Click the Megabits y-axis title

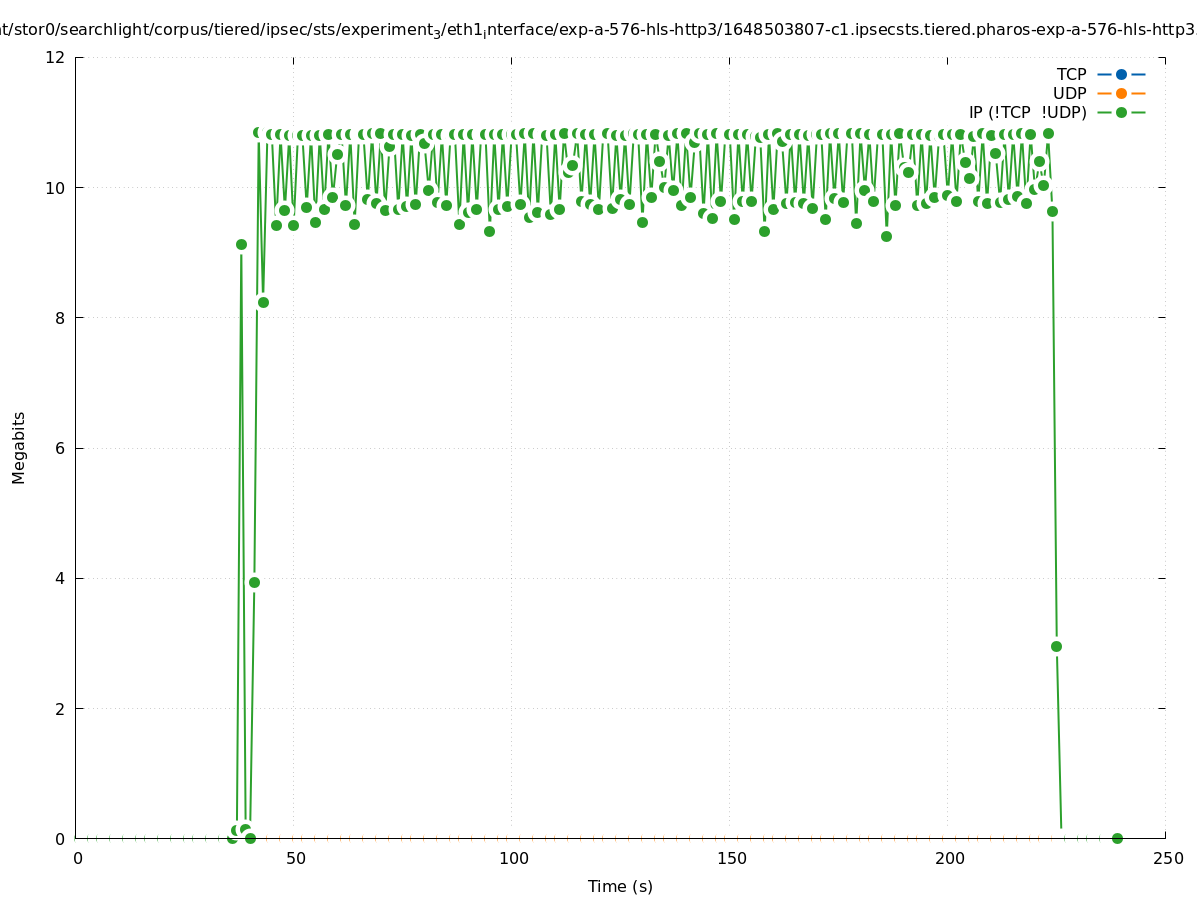[19, 447]
